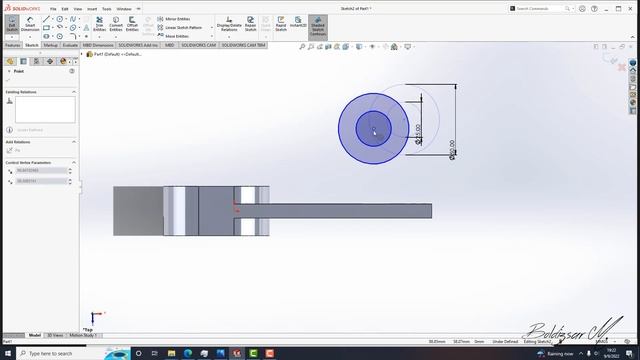
Task: Select the Corner Rectangle tool
Action: (x=46, y=28)
